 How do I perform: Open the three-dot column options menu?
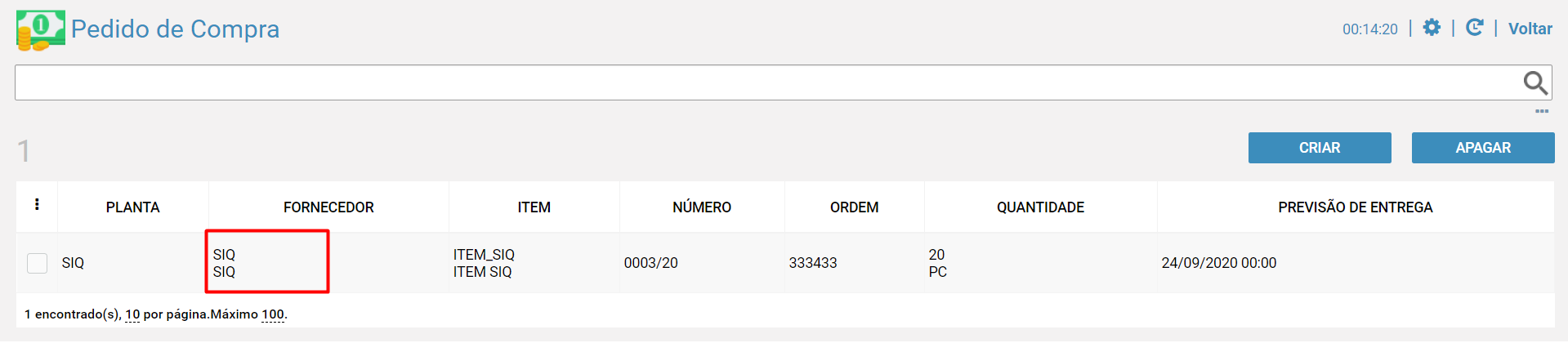click(x=37, y=205)
